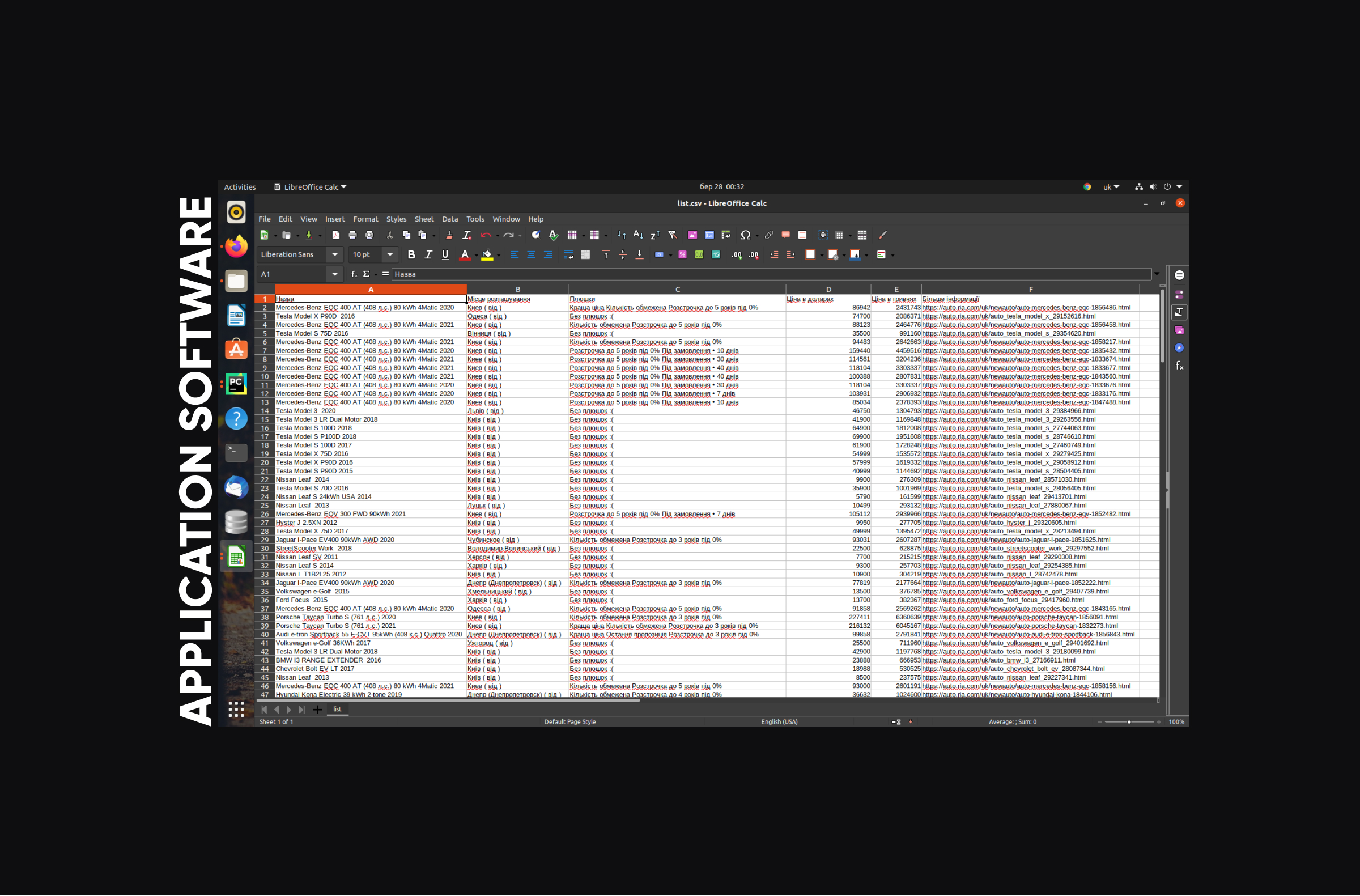Select column D header
This screenshot has width=1360, height=896.
coord(828,290)
